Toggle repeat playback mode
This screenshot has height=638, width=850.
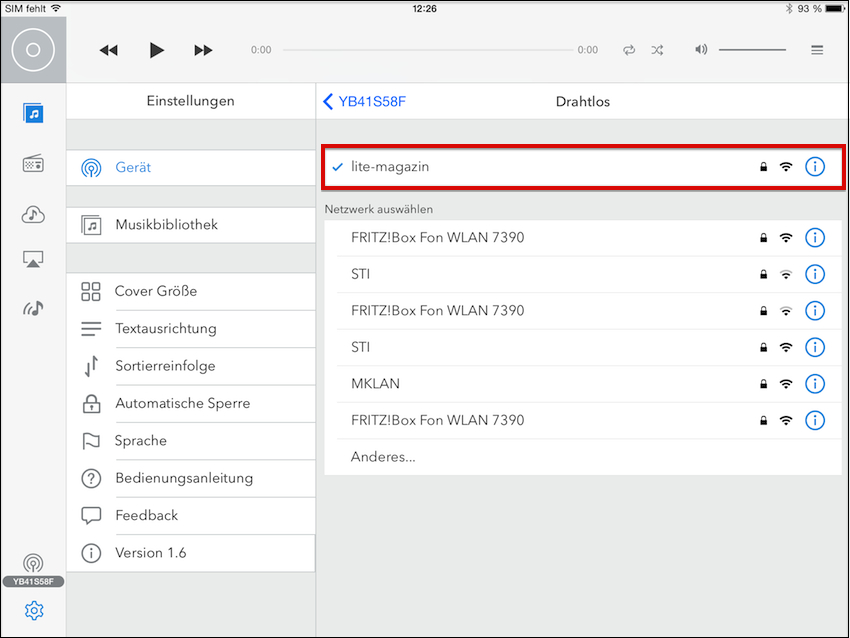coord(629,50)
